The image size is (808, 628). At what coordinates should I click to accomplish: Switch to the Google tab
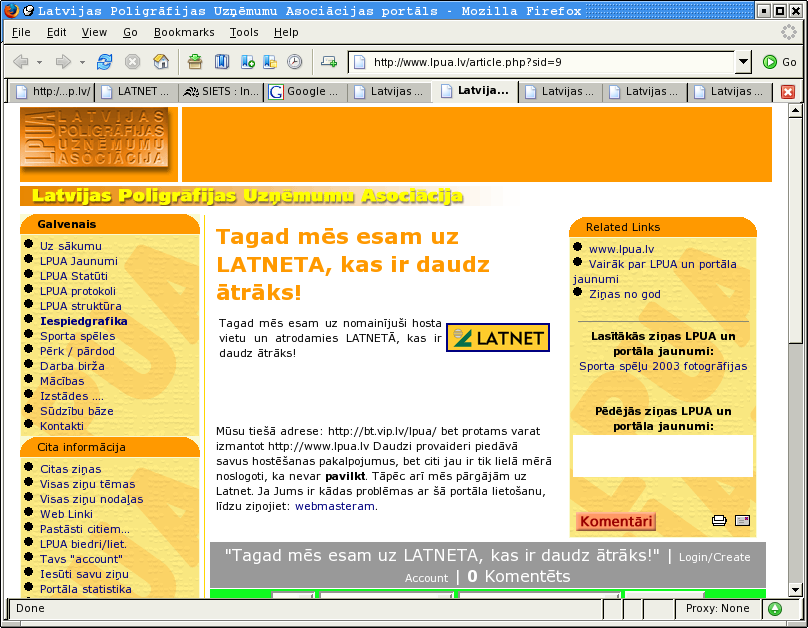tap(305, 92)
